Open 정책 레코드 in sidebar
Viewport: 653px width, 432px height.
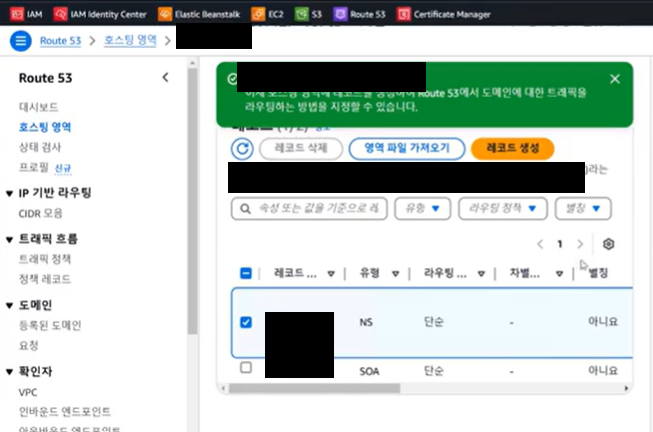(x=45, y=279)
